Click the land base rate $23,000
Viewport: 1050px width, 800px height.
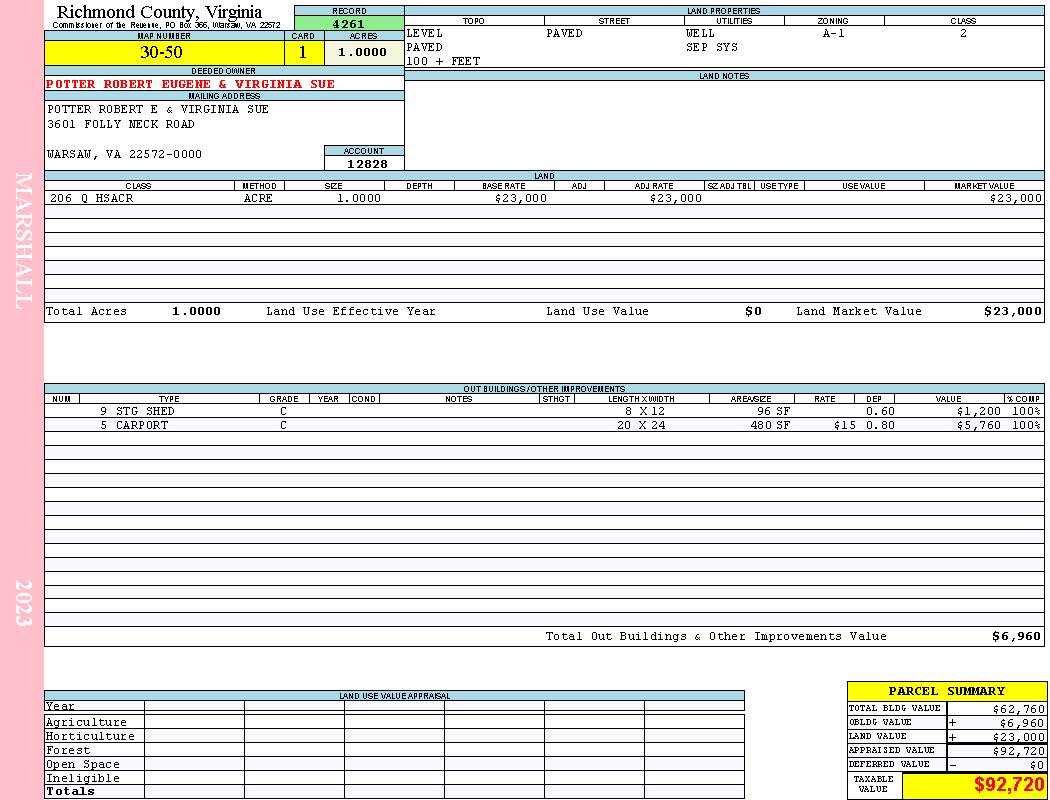[x=521, y=198]
